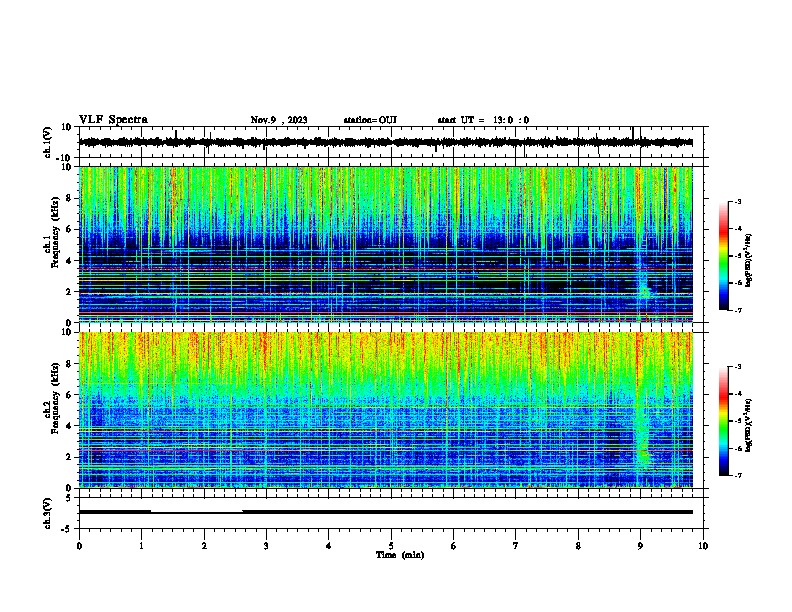Click the "3" tick on the time axis
The height and width of the screenshot is (612, 792).
tap(266, 546)
